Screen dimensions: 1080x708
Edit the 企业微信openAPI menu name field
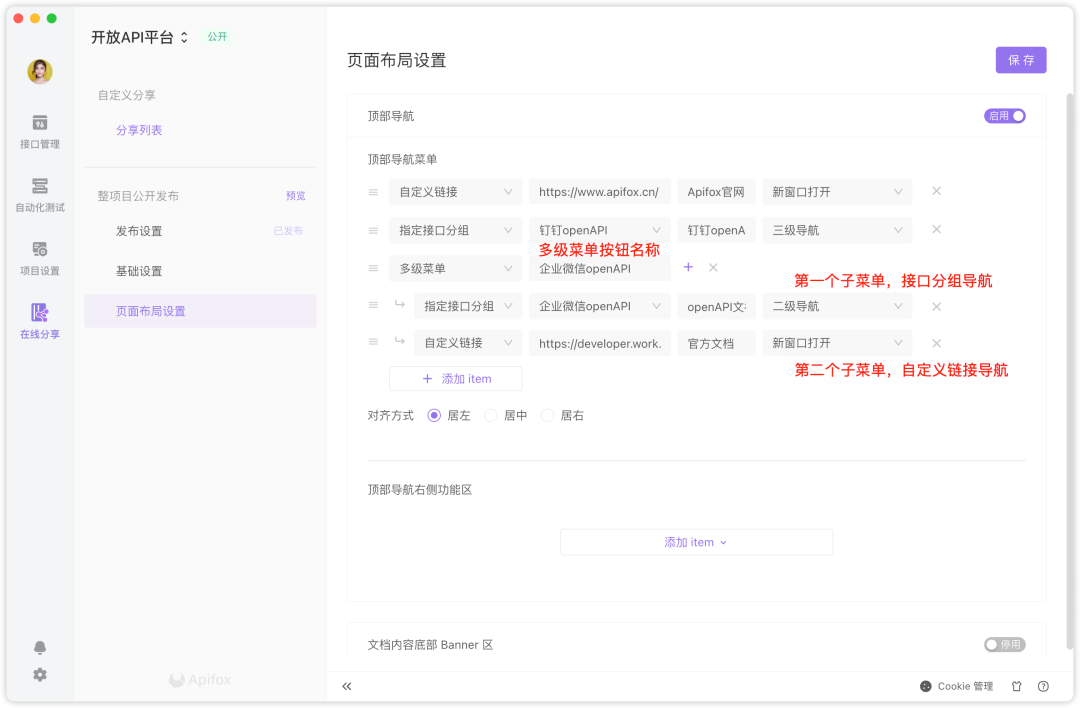point(599,269)
